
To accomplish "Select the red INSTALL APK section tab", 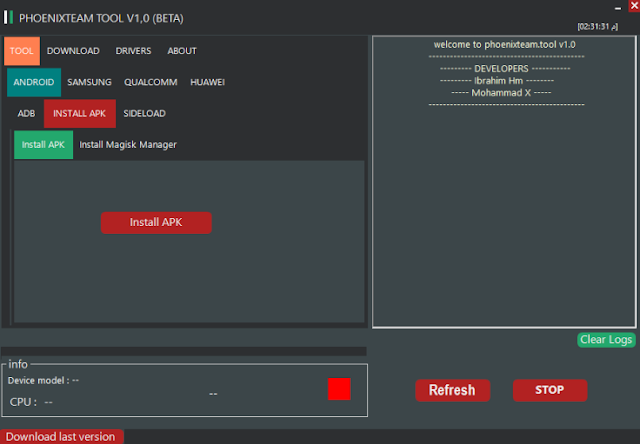I will (x=80, y=113).
